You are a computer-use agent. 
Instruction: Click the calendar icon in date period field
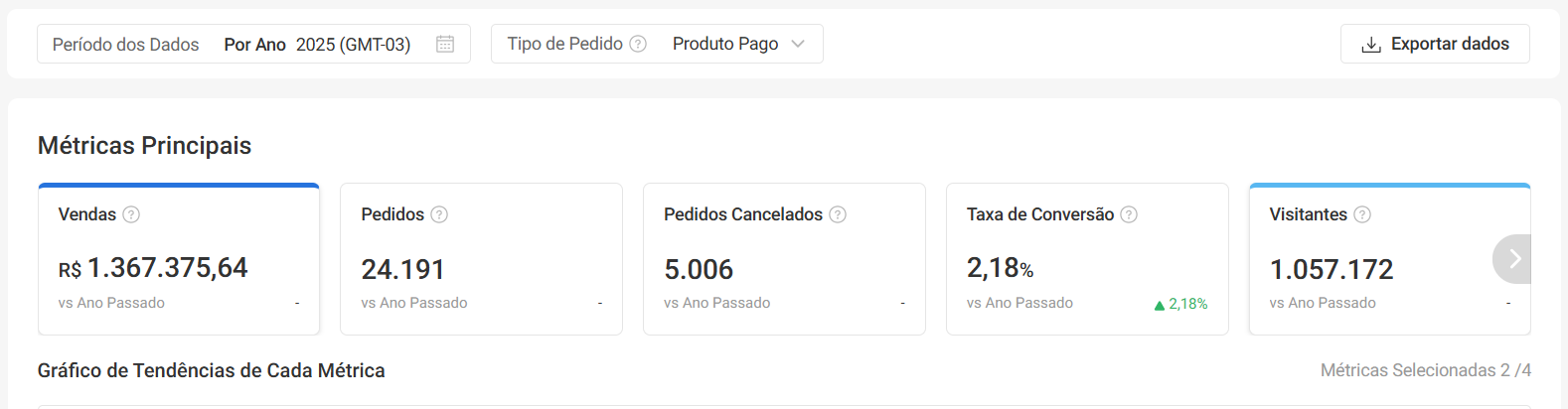445,44
